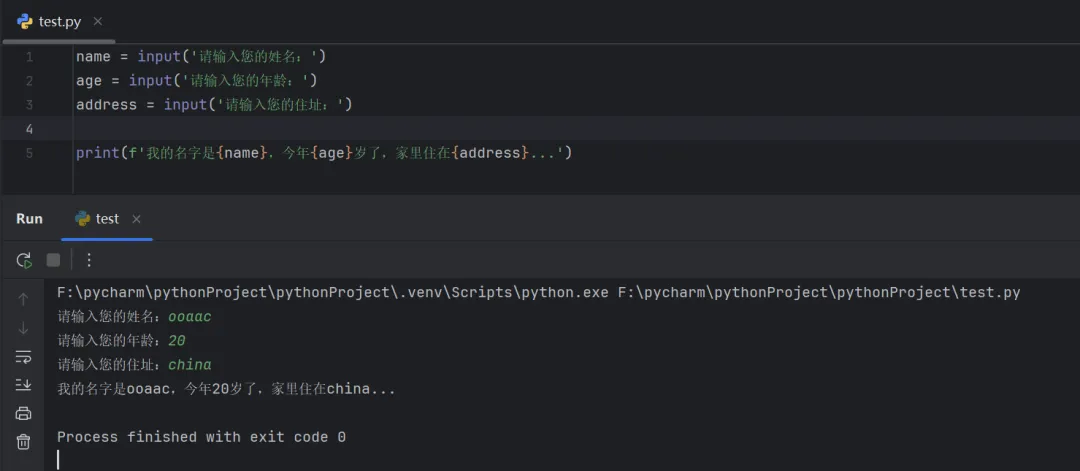This screenshot has width=1080, height=471.
Task: Click the console cursor line at bottom
Action: pyautogui.click(x=59, y=460)
